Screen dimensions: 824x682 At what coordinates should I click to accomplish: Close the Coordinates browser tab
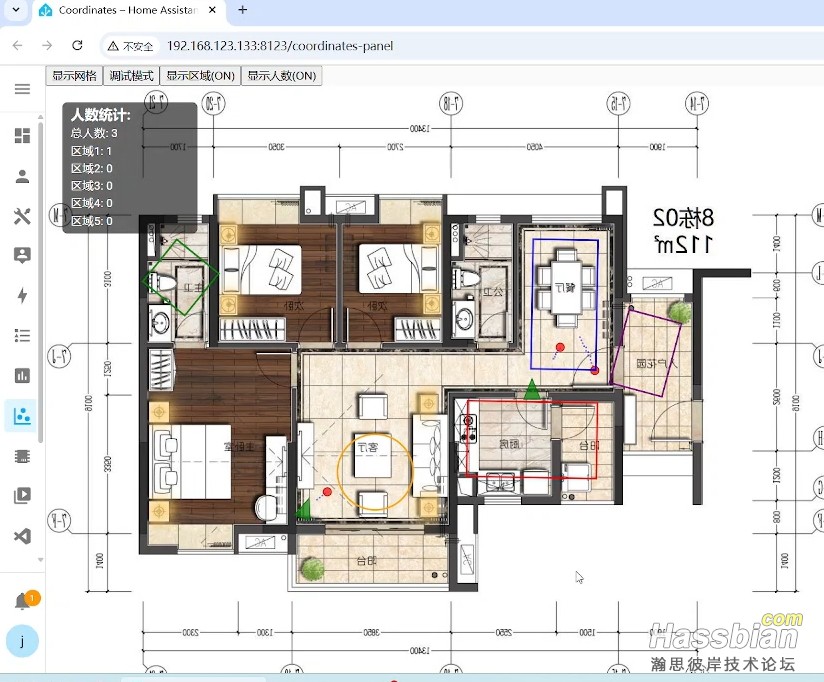tap(212, 10)
